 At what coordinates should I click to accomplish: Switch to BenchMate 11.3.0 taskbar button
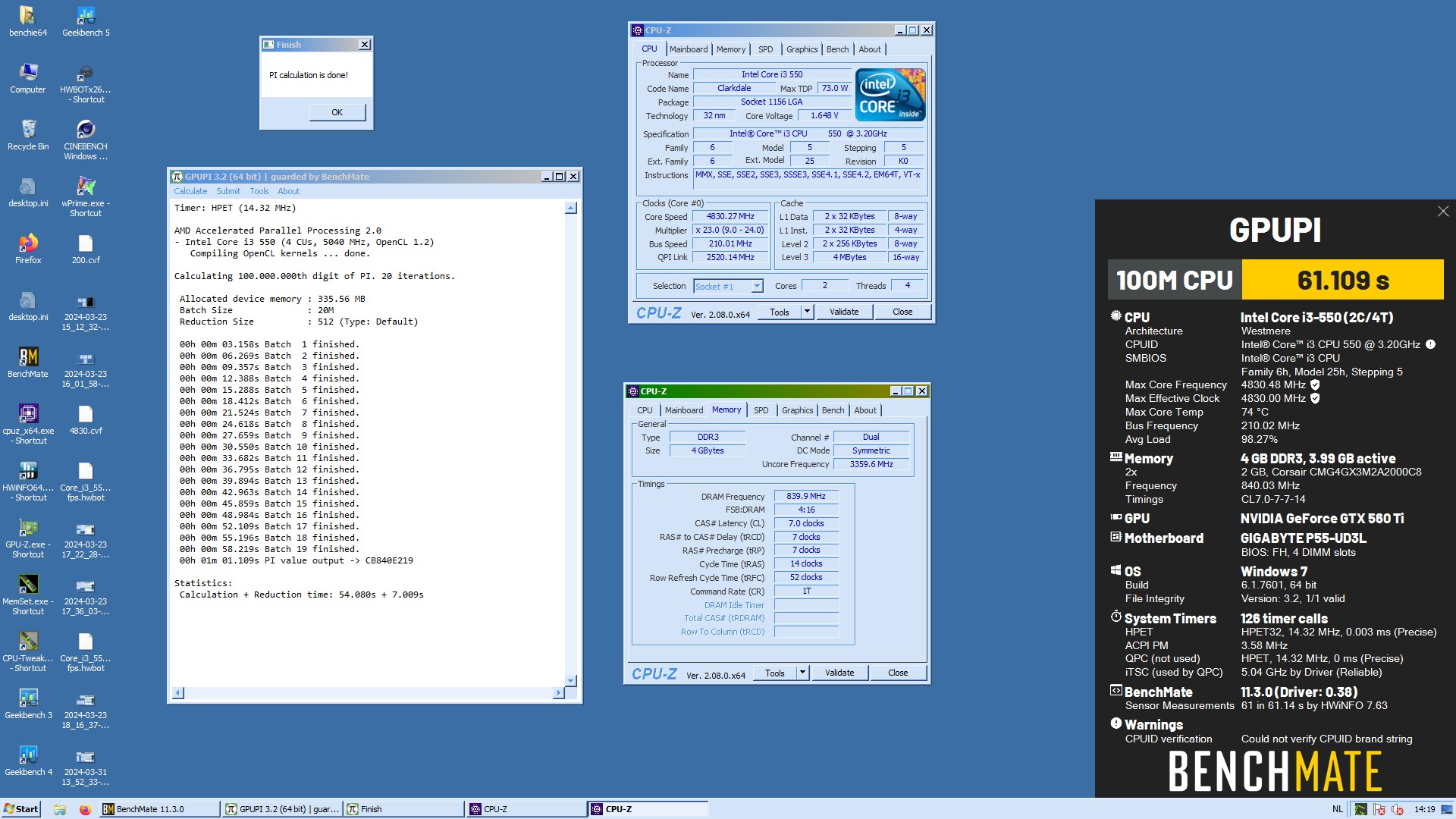(x=159, y=809)
